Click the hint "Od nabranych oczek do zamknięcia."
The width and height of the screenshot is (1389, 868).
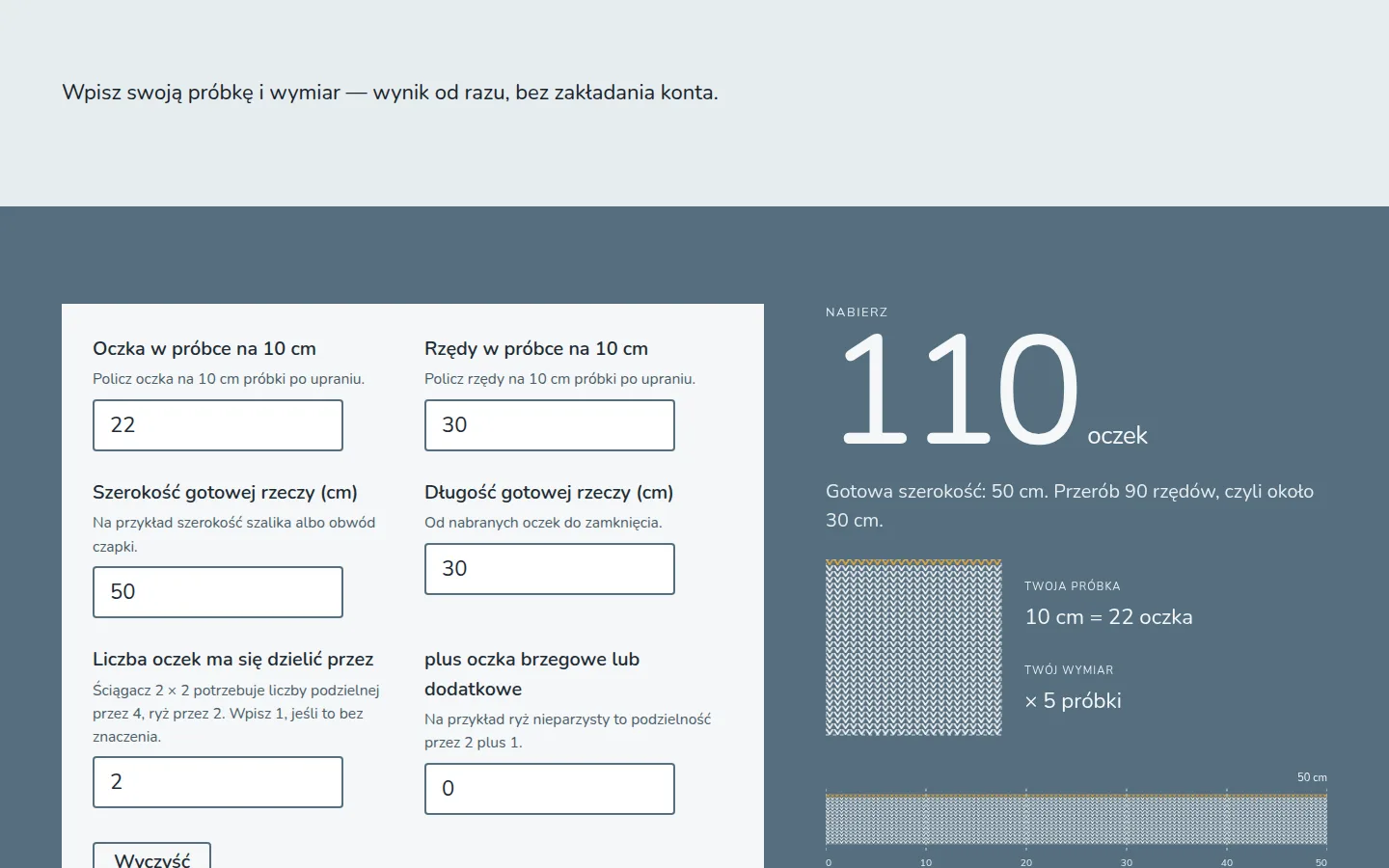543,523
